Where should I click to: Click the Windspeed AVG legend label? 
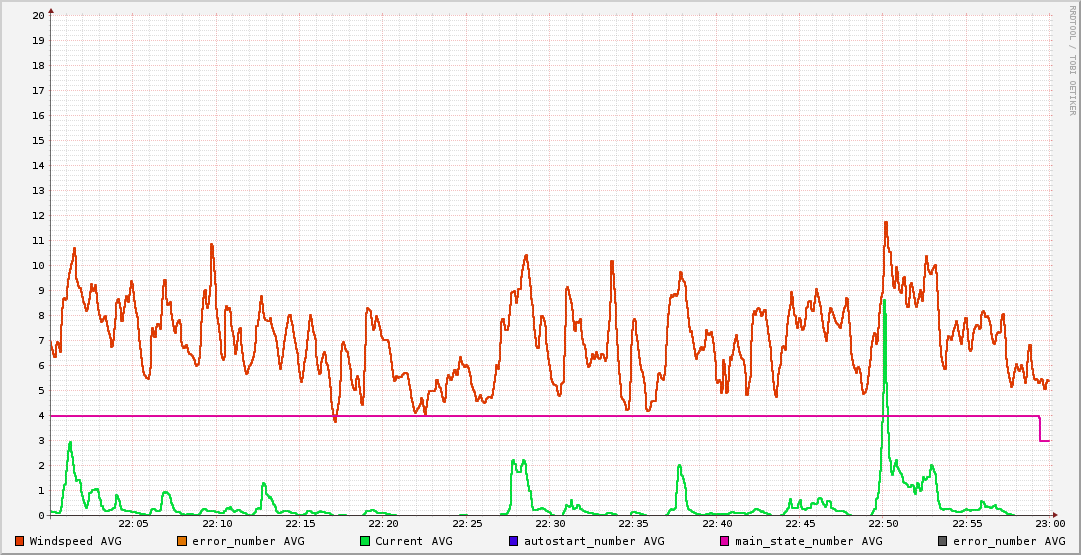(75, 541)
